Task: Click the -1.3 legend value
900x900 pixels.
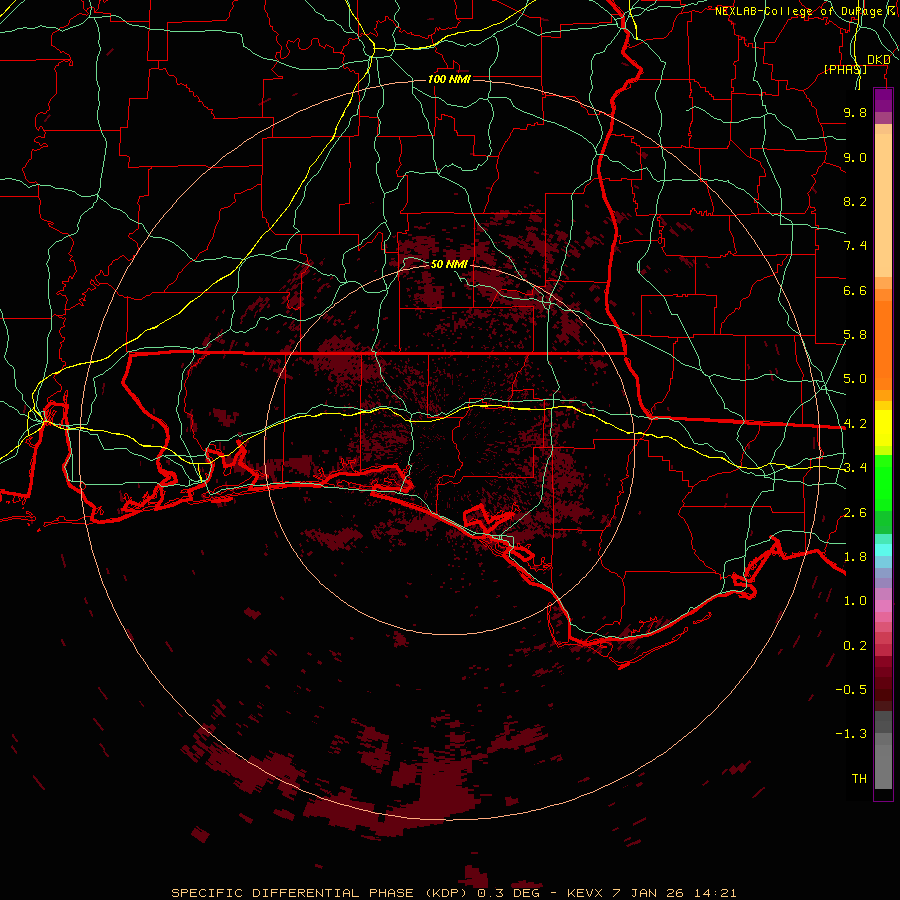Action: pyautogui.click(x=851, y=734)
